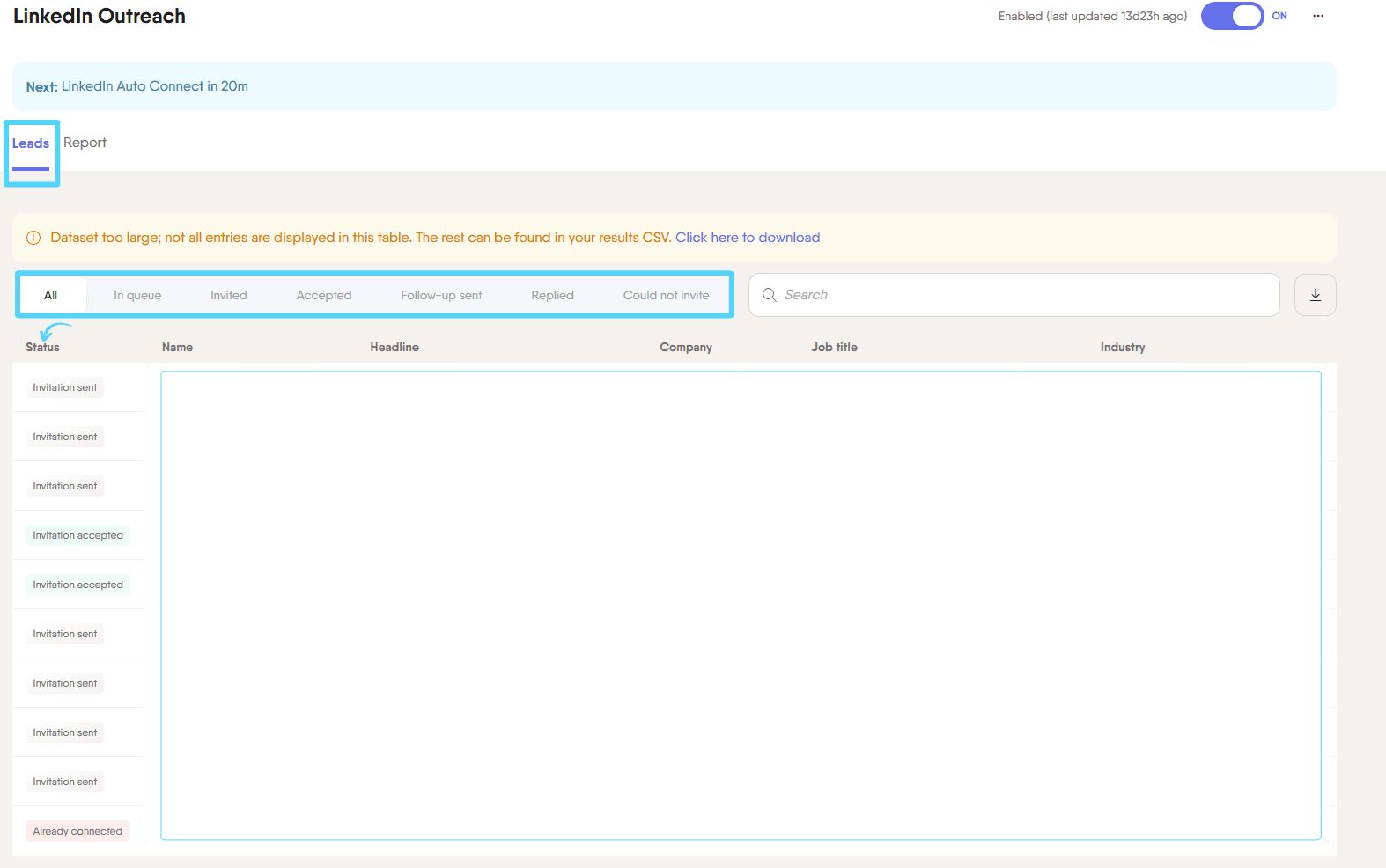Click the orange dataset warning icon

click(33, 238)
